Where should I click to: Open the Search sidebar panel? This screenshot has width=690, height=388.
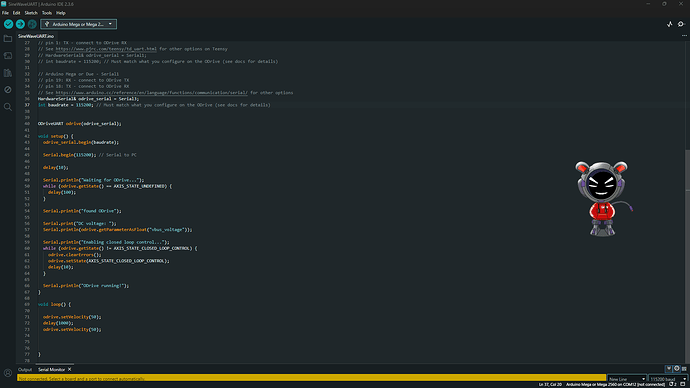(7, 107)
